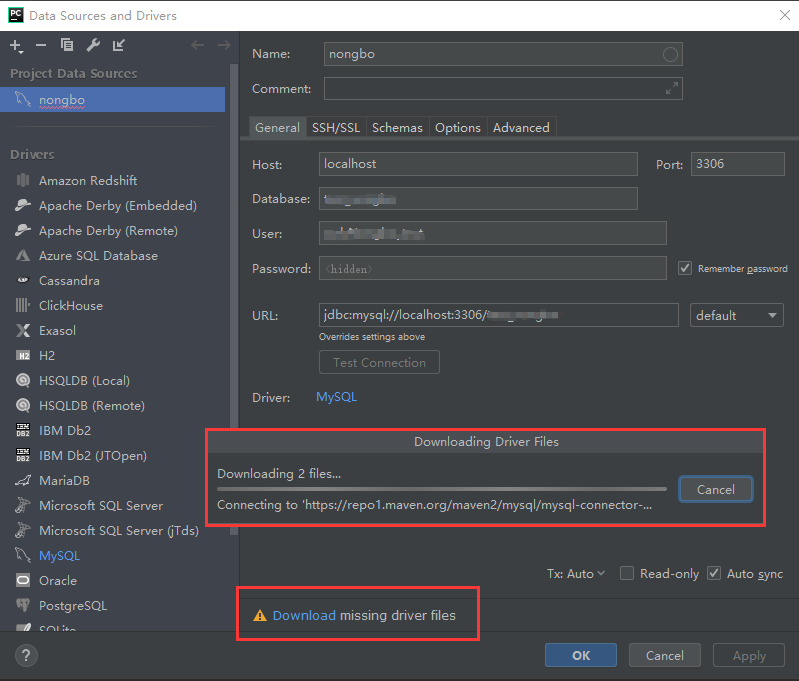This screenshot has height=681, width=799.
Task: Click the dialog Cancel button at bottom
Action: [x=664, y=655]
